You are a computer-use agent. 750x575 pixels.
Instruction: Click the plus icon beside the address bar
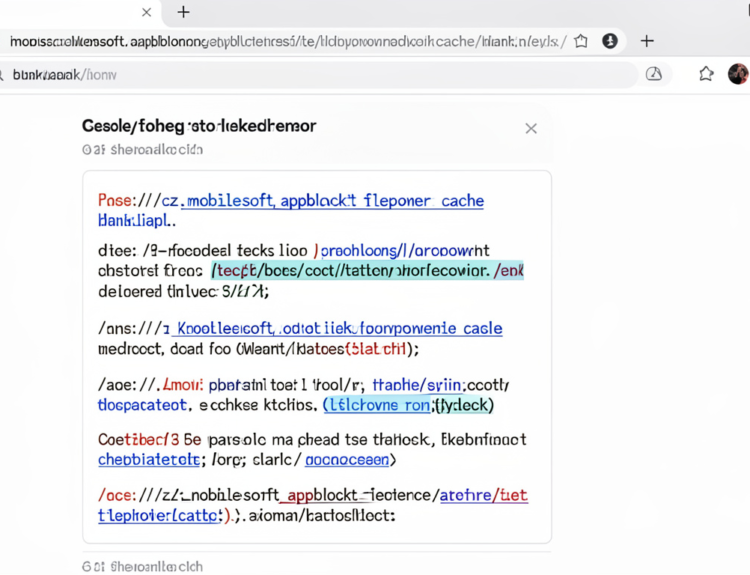(x=647, y=41)
